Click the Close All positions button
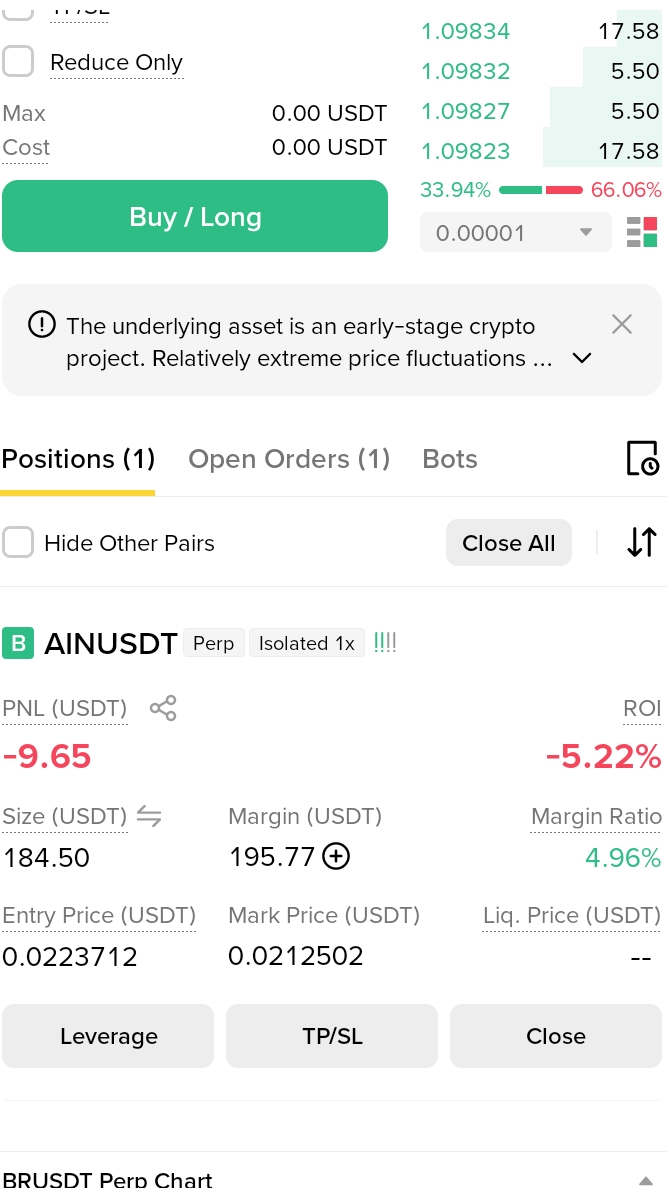 [509, 542]
